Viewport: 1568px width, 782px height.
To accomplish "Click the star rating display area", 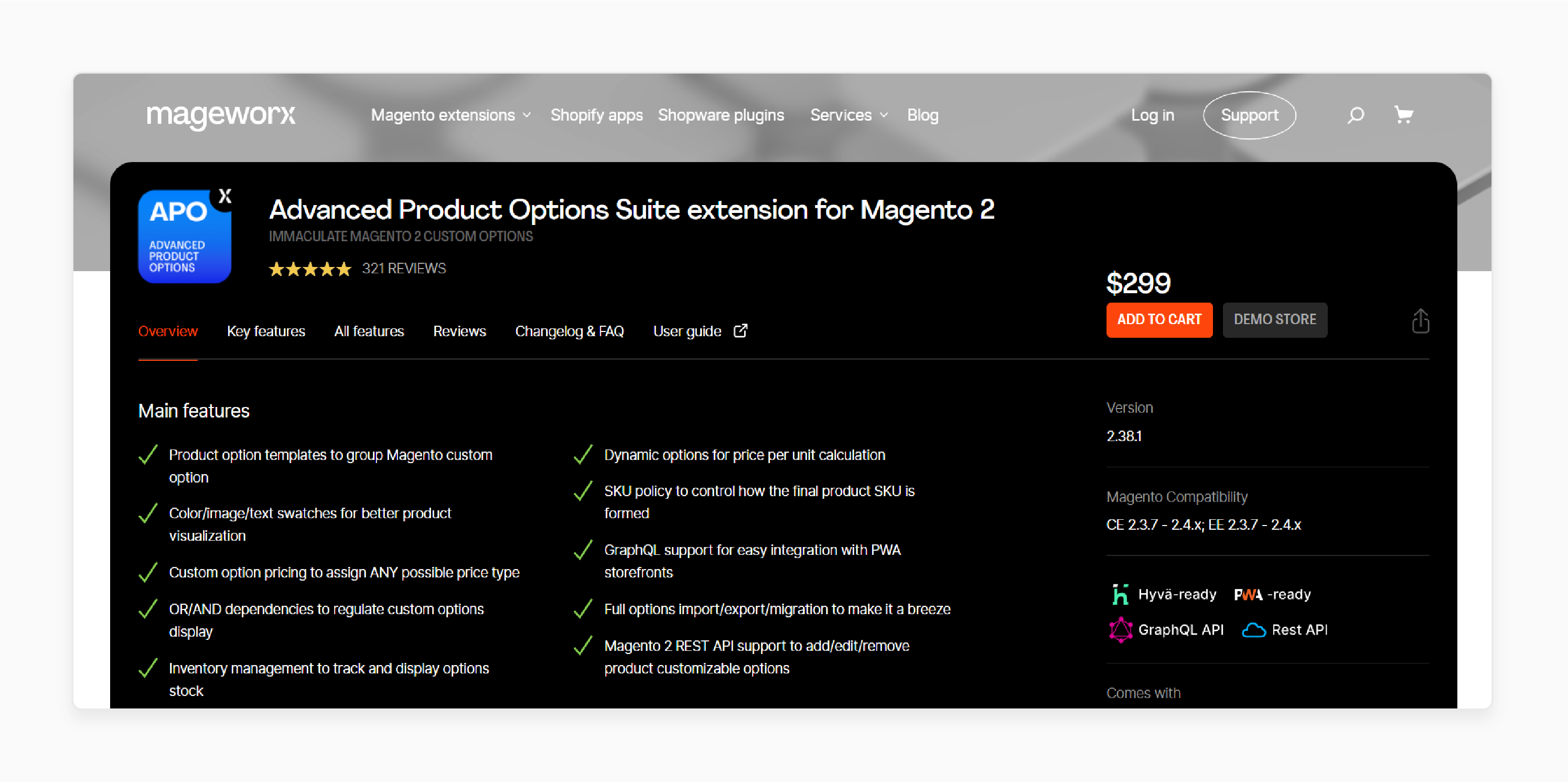I will click(308, 267).
